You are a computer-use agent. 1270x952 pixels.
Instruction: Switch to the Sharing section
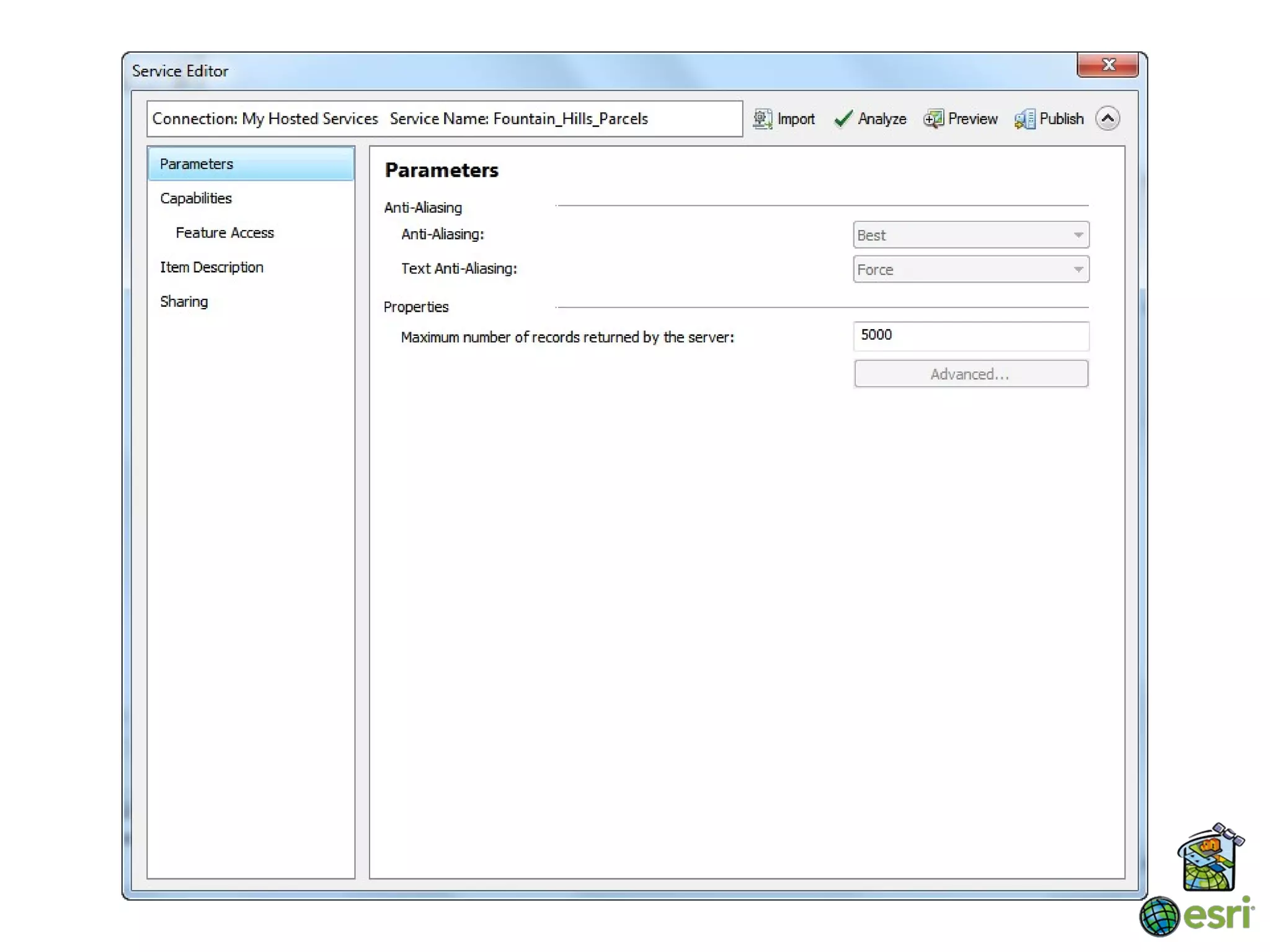pos(184,302)
